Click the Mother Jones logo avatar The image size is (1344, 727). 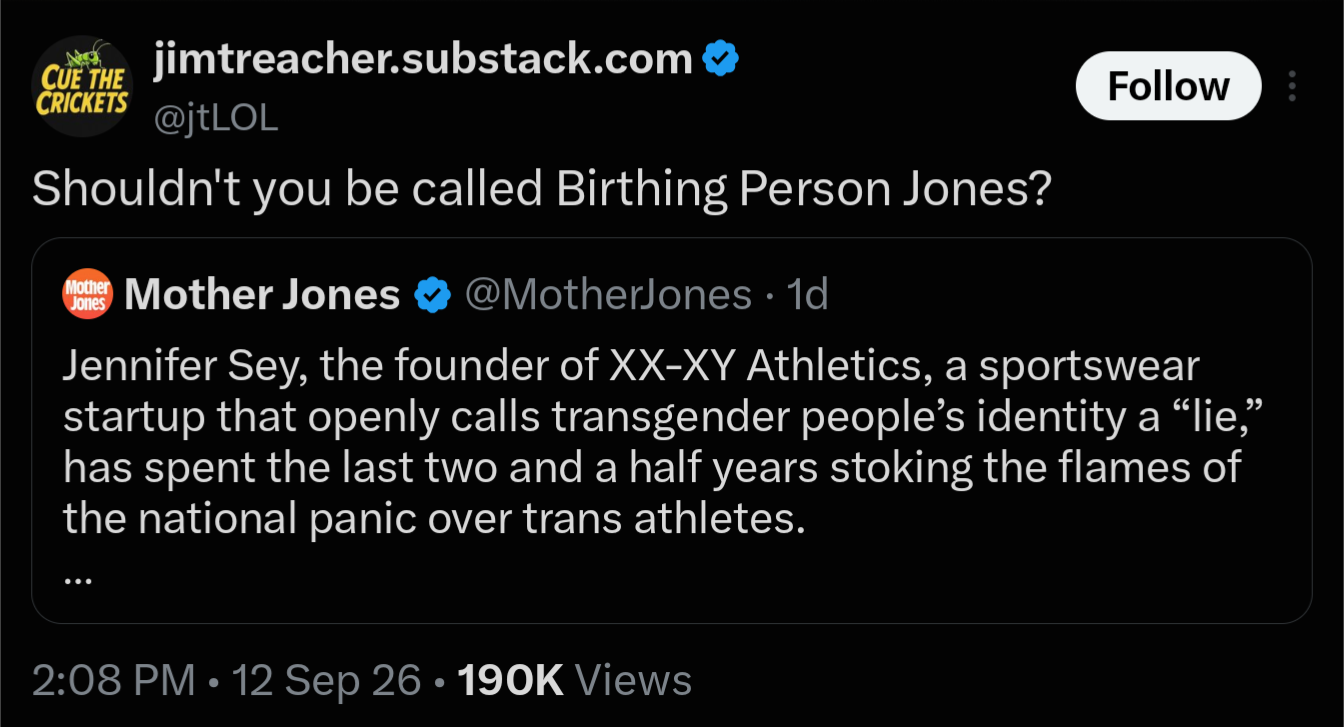[89, 295]
